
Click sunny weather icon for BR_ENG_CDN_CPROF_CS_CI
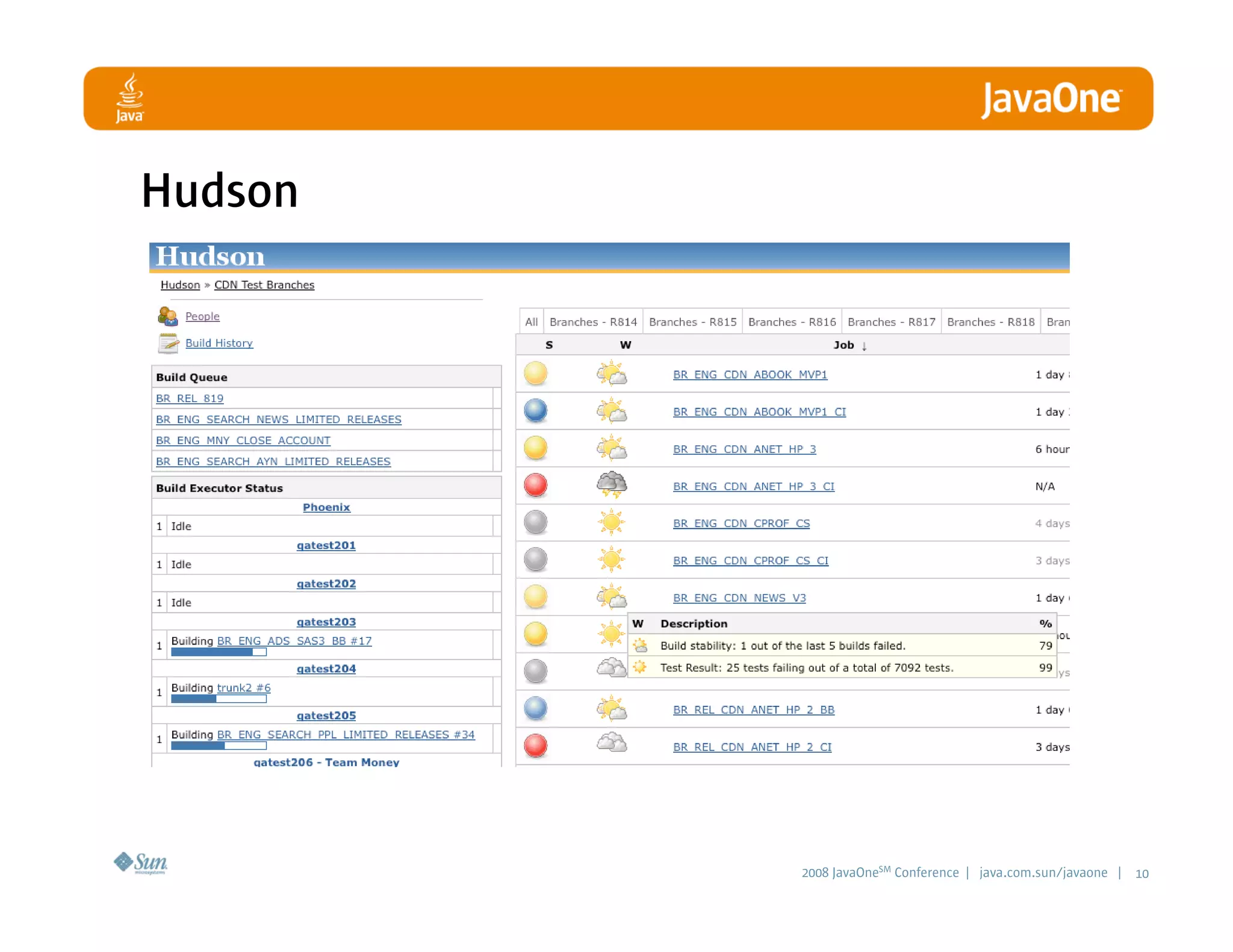[x=611, y=560]
